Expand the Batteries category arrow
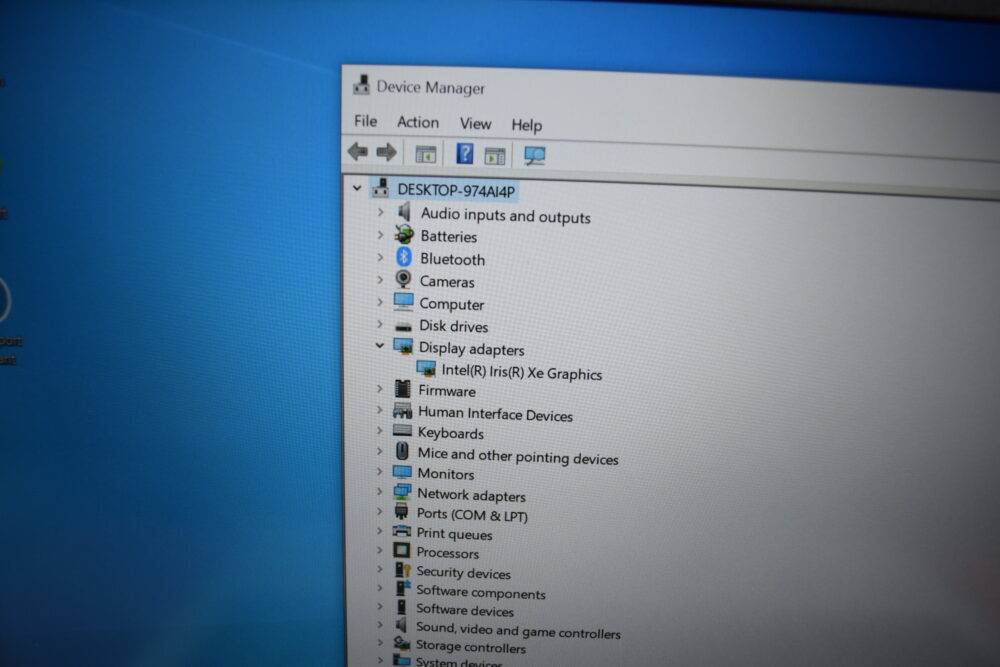Image resolution: width=1000 pixels, height=667 pixels. [381, 235]
